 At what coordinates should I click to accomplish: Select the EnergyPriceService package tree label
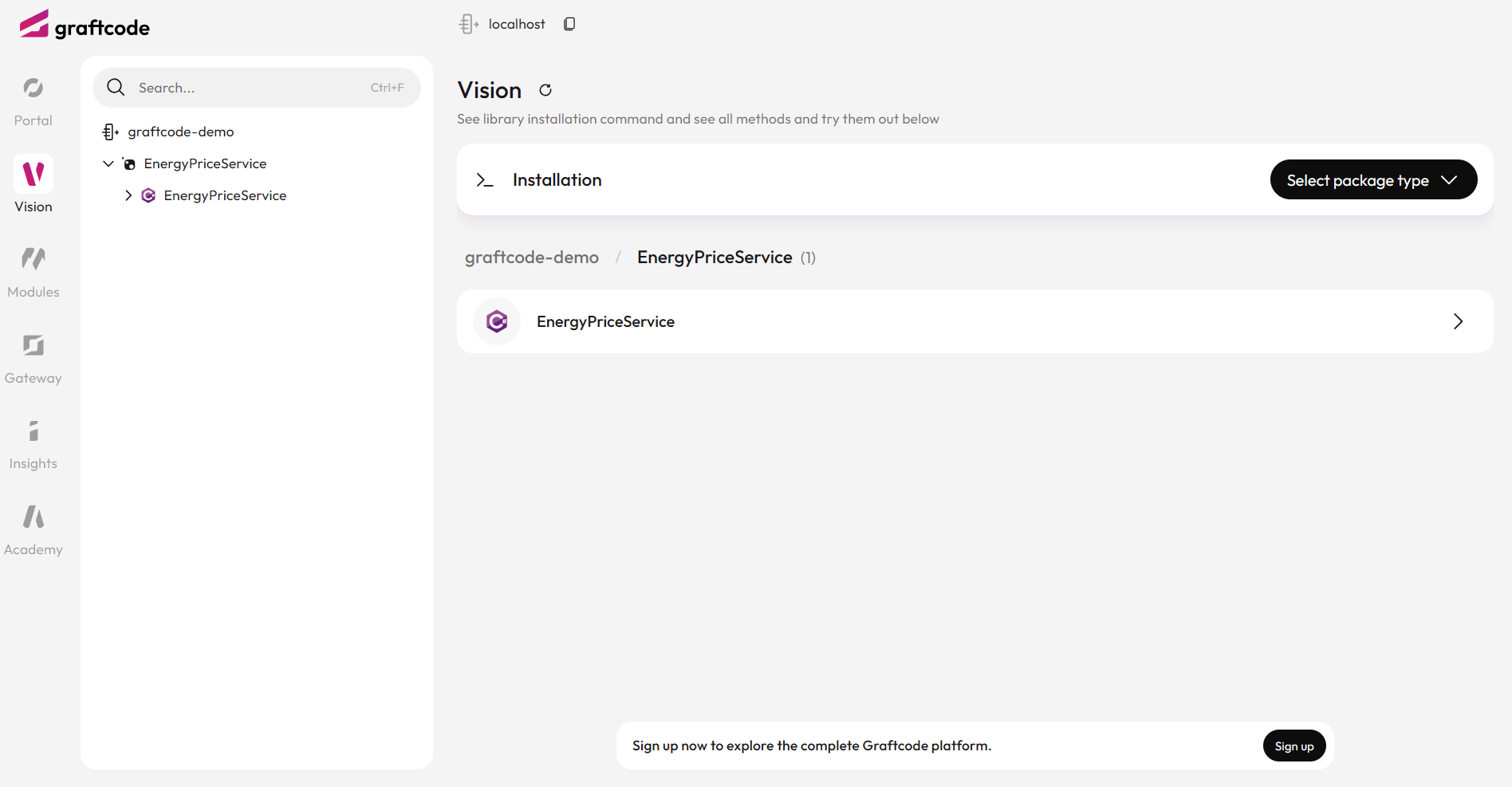click(205, 163)
